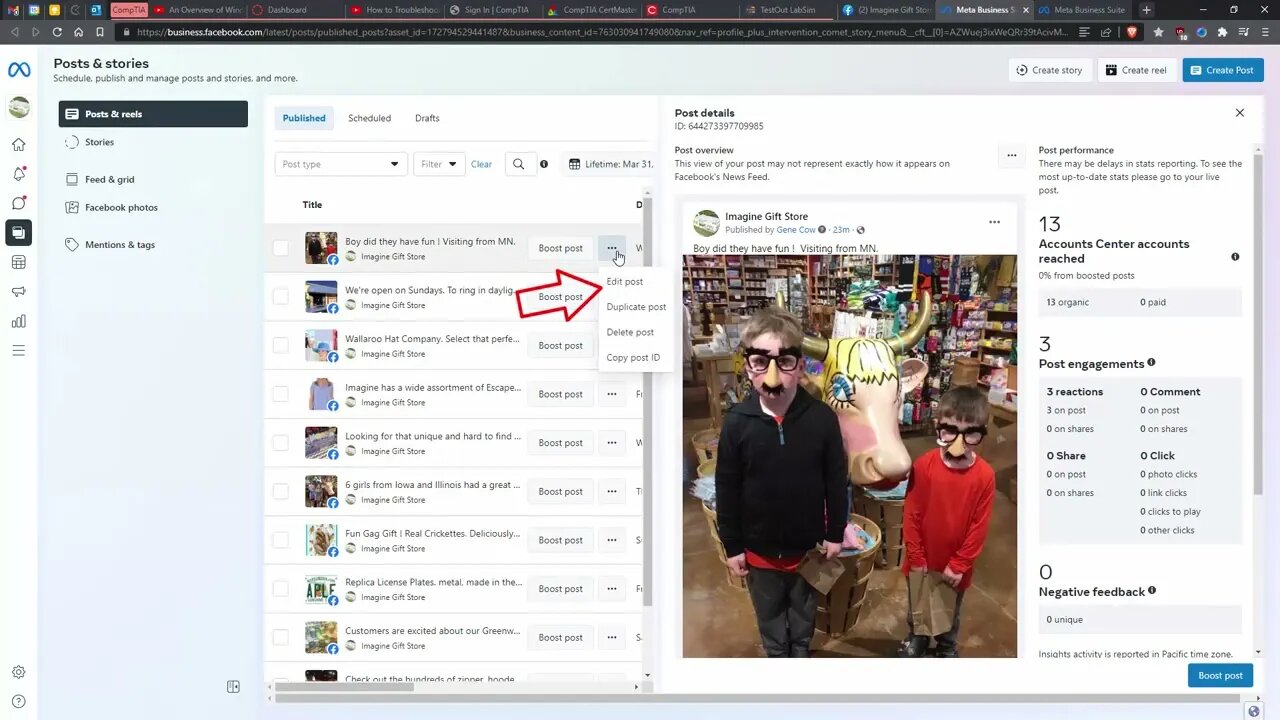1280x720 pixels.
Task: Check the box for Customers are excited post
Action: coord(281,637)
